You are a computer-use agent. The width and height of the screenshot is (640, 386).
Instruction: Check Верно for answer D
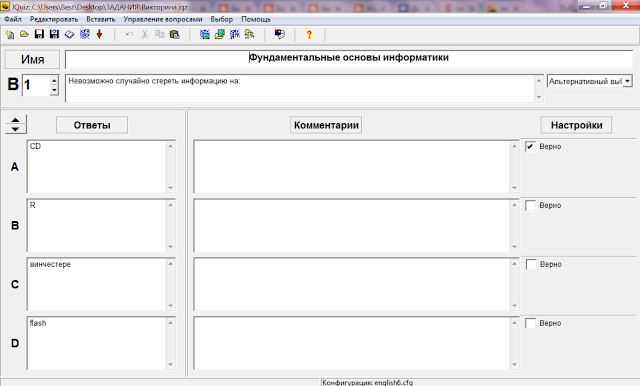(x=530, y=323)
